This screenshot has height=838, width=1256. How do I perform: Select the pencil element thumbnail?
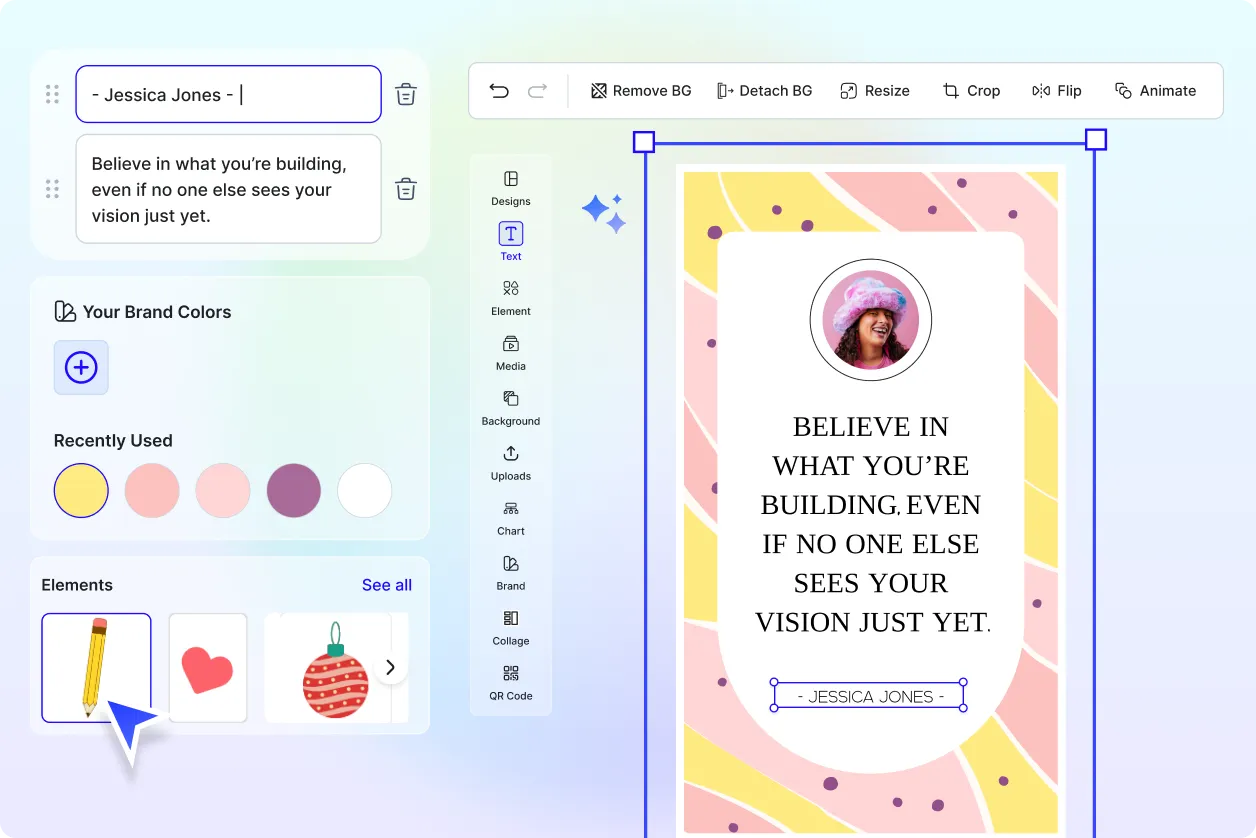96,667
